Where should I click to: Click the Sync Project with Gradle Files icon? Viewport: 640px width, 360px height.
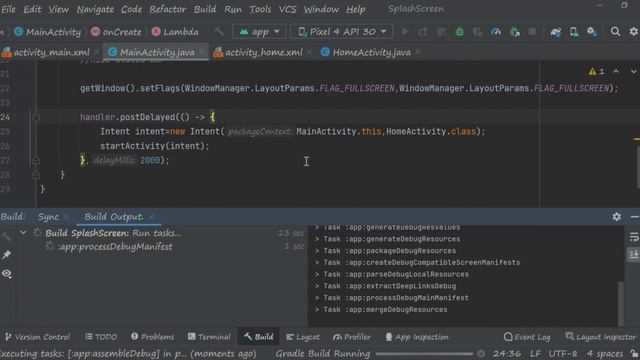[x=556, y=31]
